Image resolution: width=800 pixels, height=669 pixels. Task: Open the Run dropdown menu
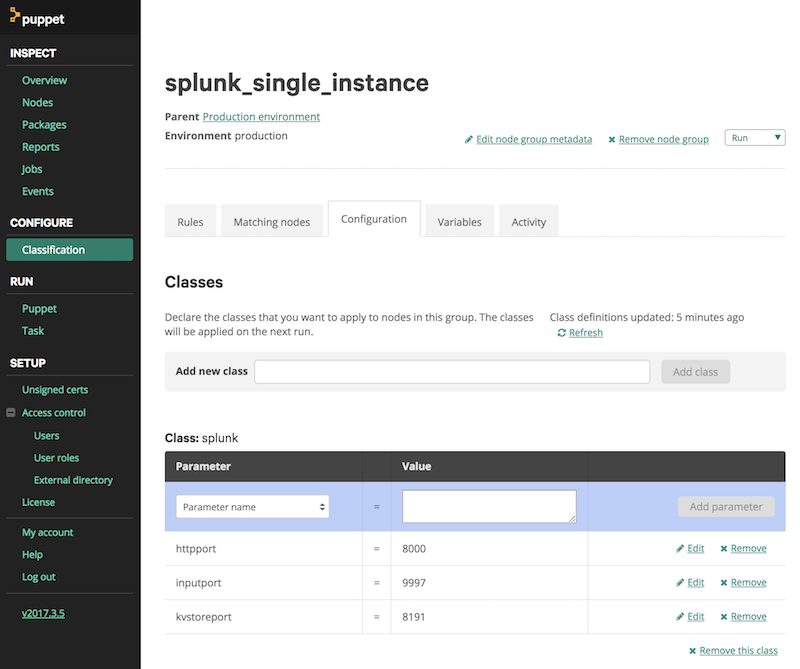tap(755, 138)
